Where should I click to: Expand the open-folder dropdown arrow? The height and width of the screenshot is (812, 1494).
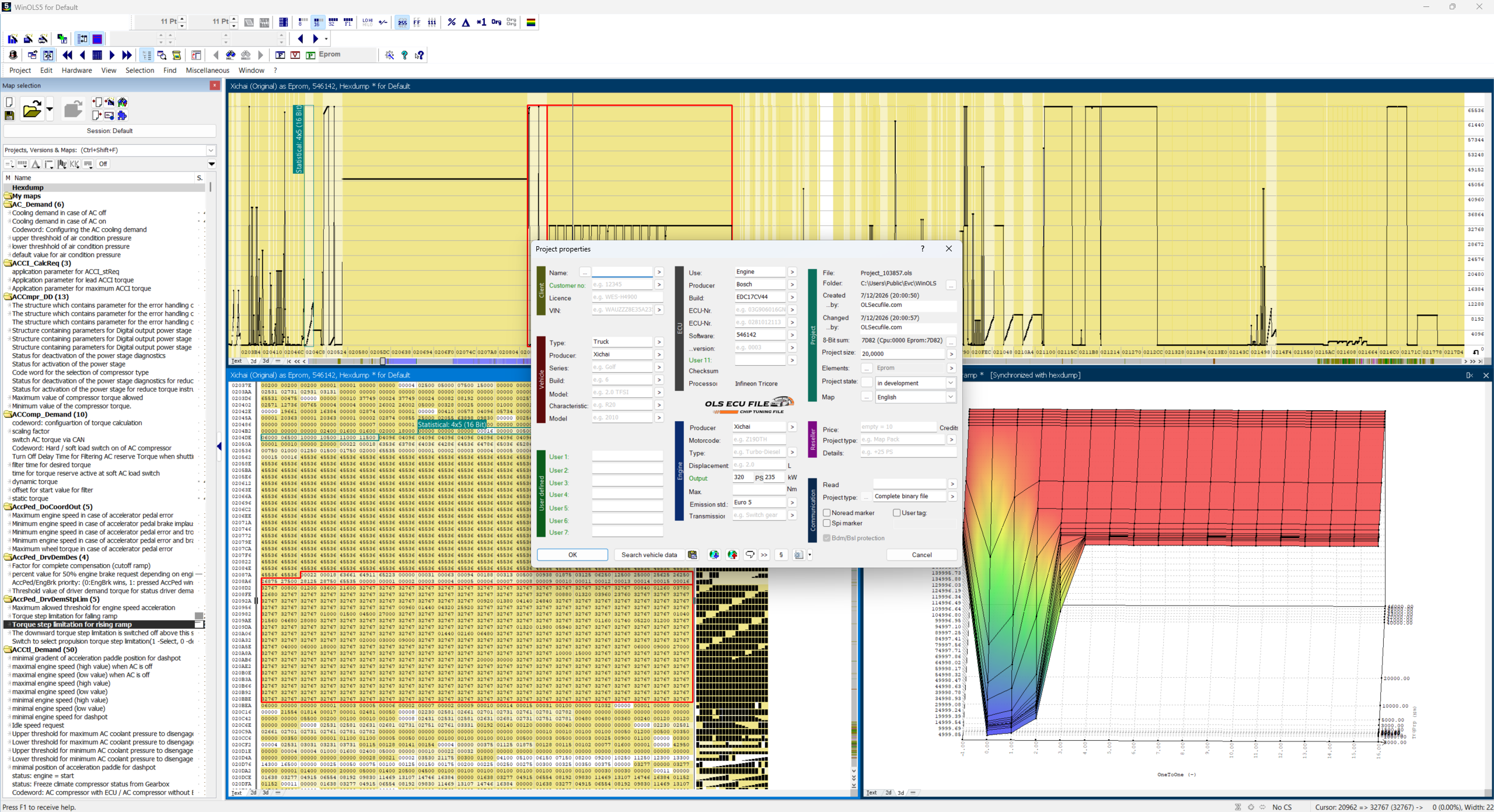(50, 109)
